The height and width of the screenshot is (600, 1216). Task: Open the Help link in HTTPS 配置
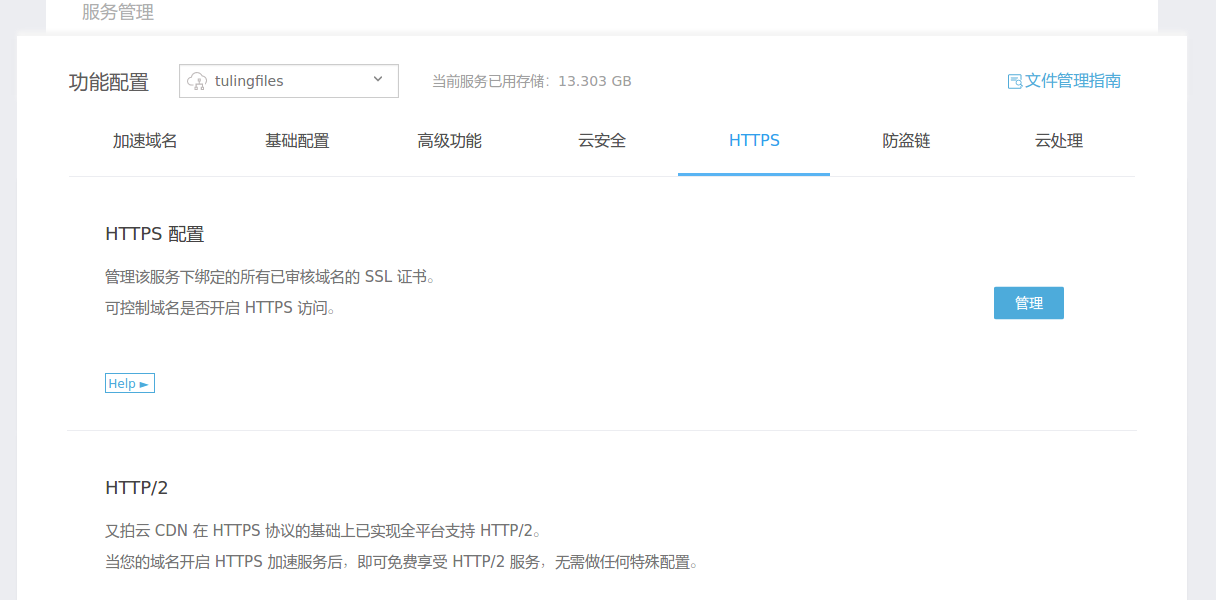[129, 383]
